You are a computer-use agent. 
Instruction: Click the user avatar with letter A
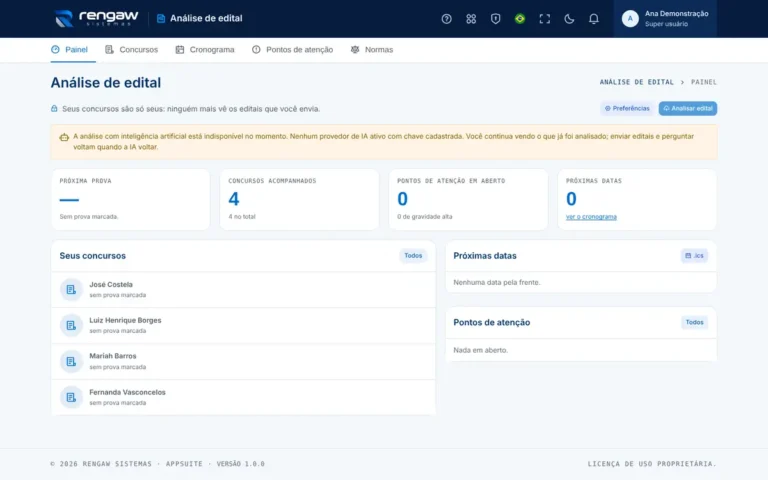[630, 19]
